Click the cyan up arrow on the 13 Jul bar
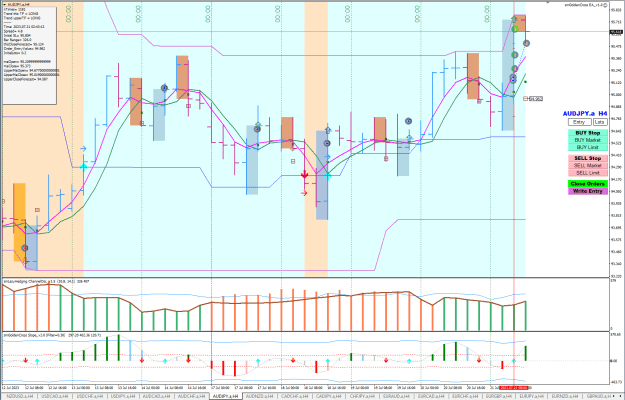Image resolution: width=625 pixels, height=400 pixels. pyautogui.click(x=83, y=167)
